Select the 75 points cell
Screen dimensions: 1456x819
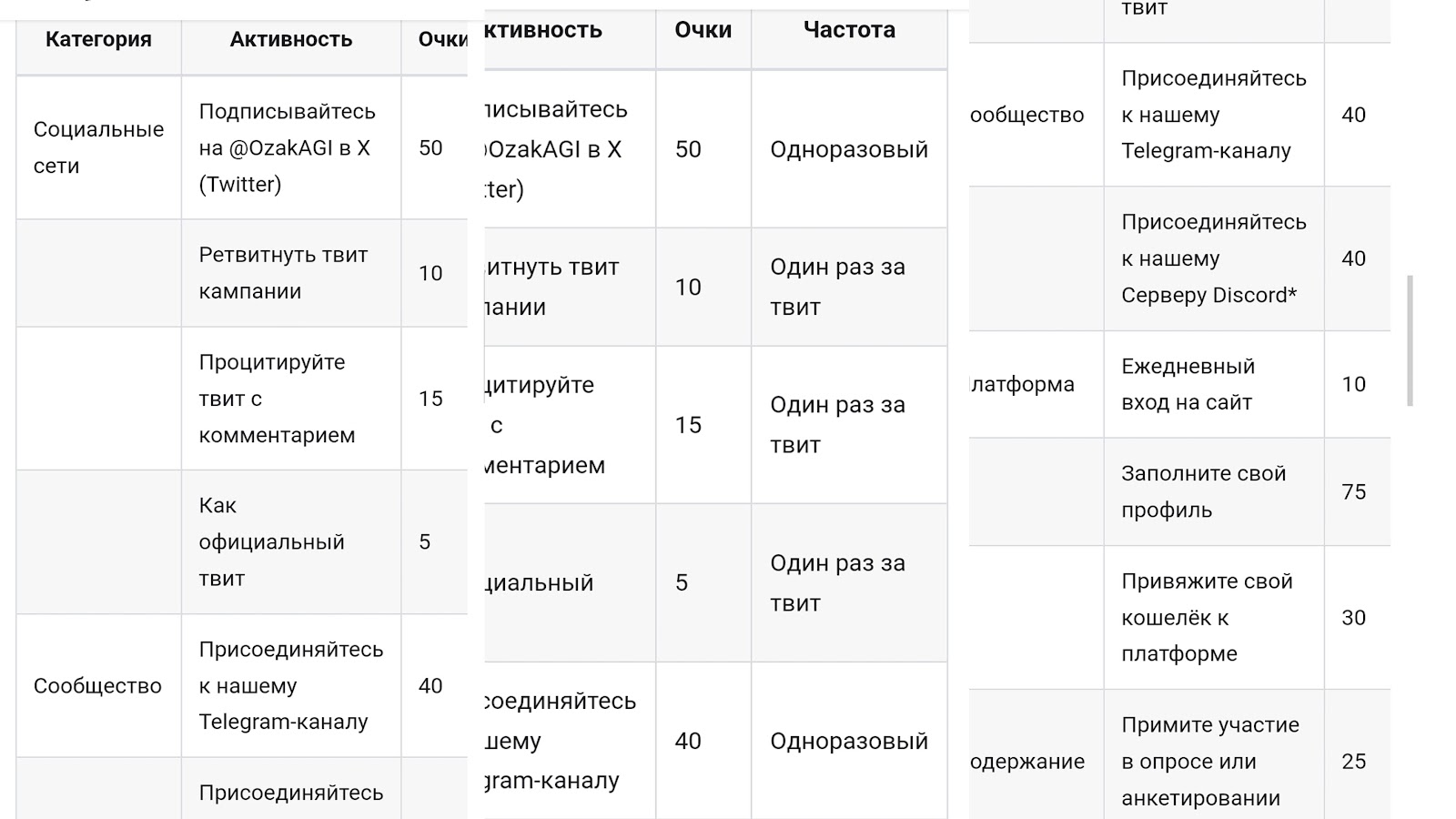click(1354, 492)
